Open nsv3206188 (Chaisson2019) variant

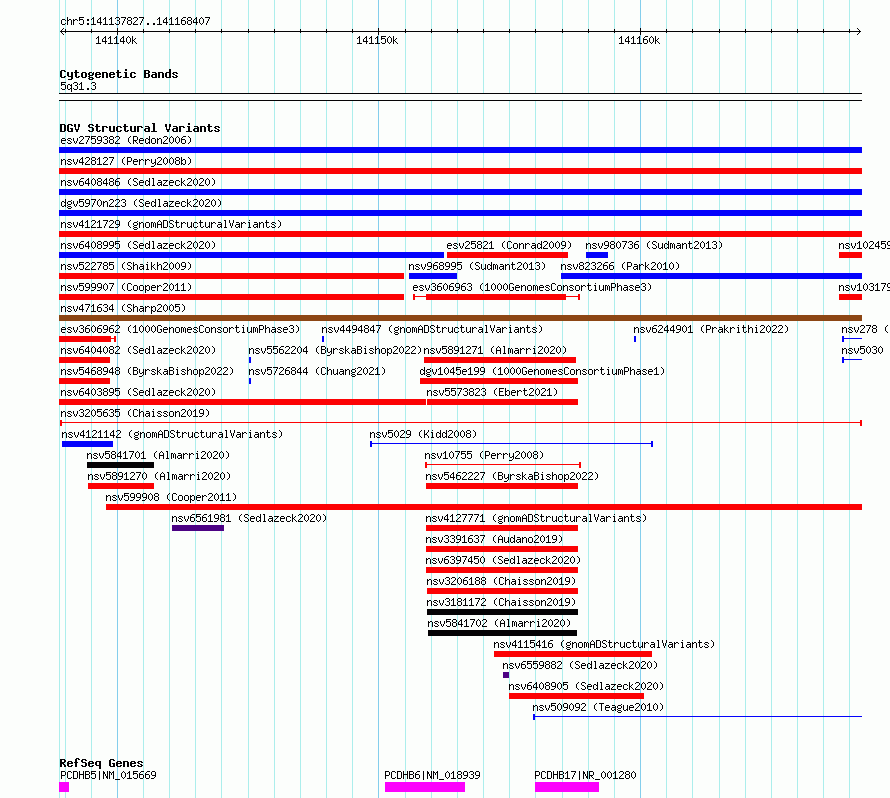501,581
